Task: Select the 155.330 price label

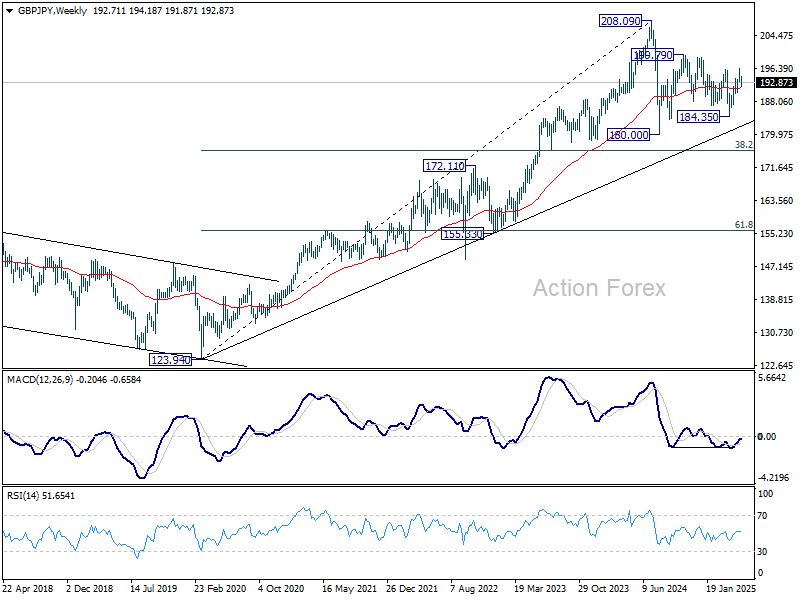Action: pyautogui.click(x=462, y=234)
